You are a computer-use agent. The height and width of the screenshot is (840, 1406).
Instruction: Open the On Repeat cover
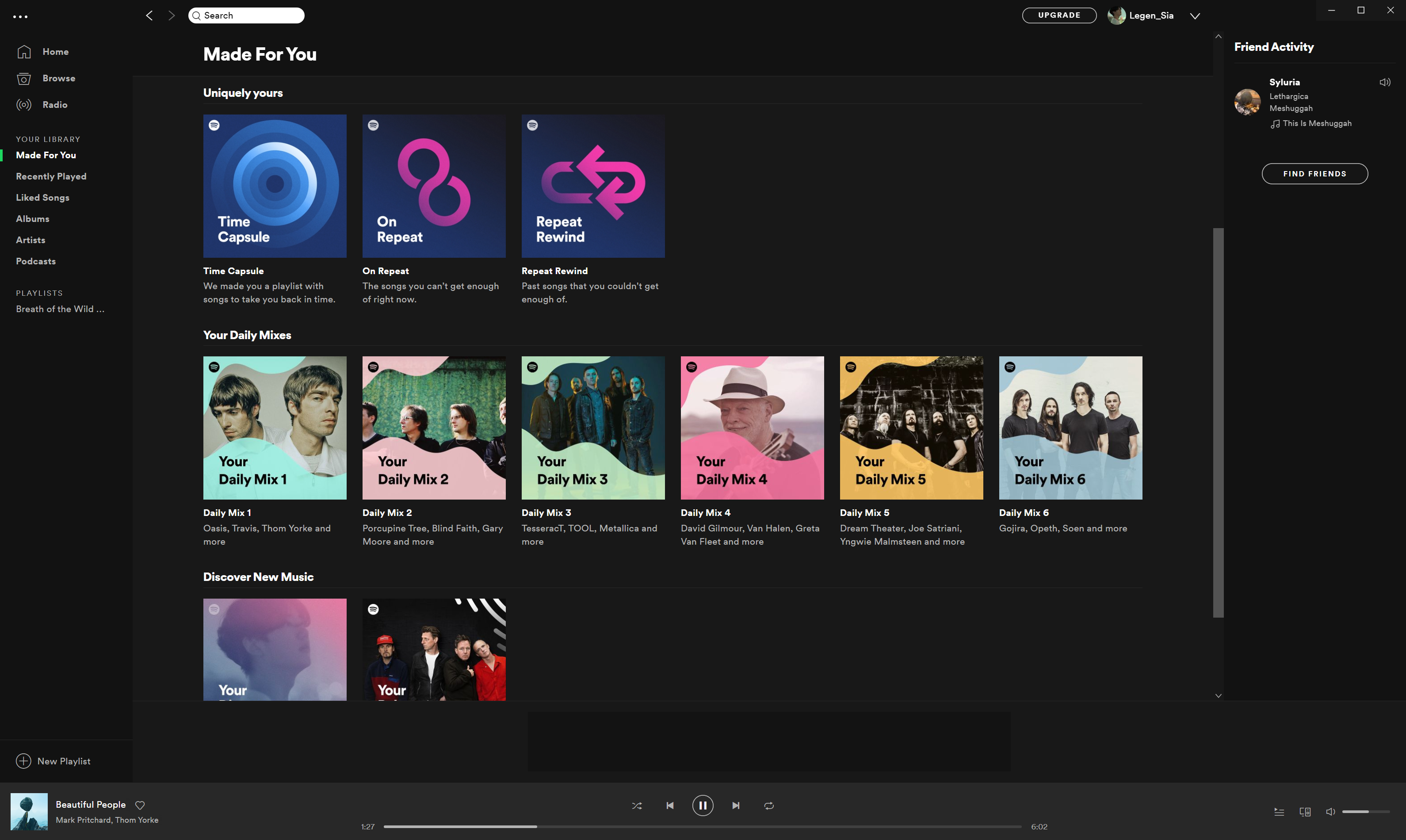[x=434, y=186]
